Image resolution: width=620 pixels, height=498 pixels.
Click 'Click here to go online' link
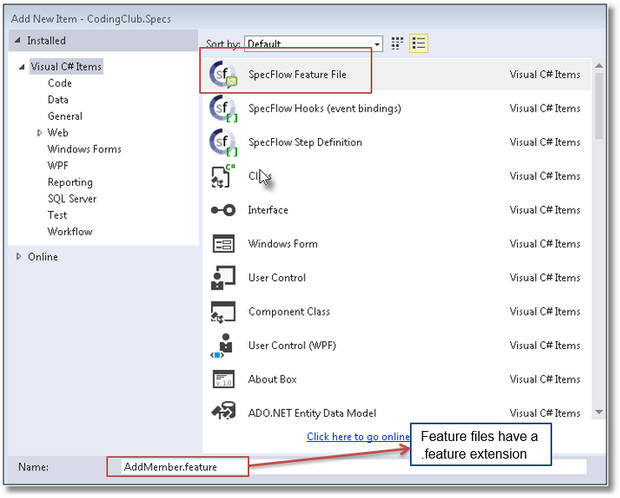click(358, 437)
